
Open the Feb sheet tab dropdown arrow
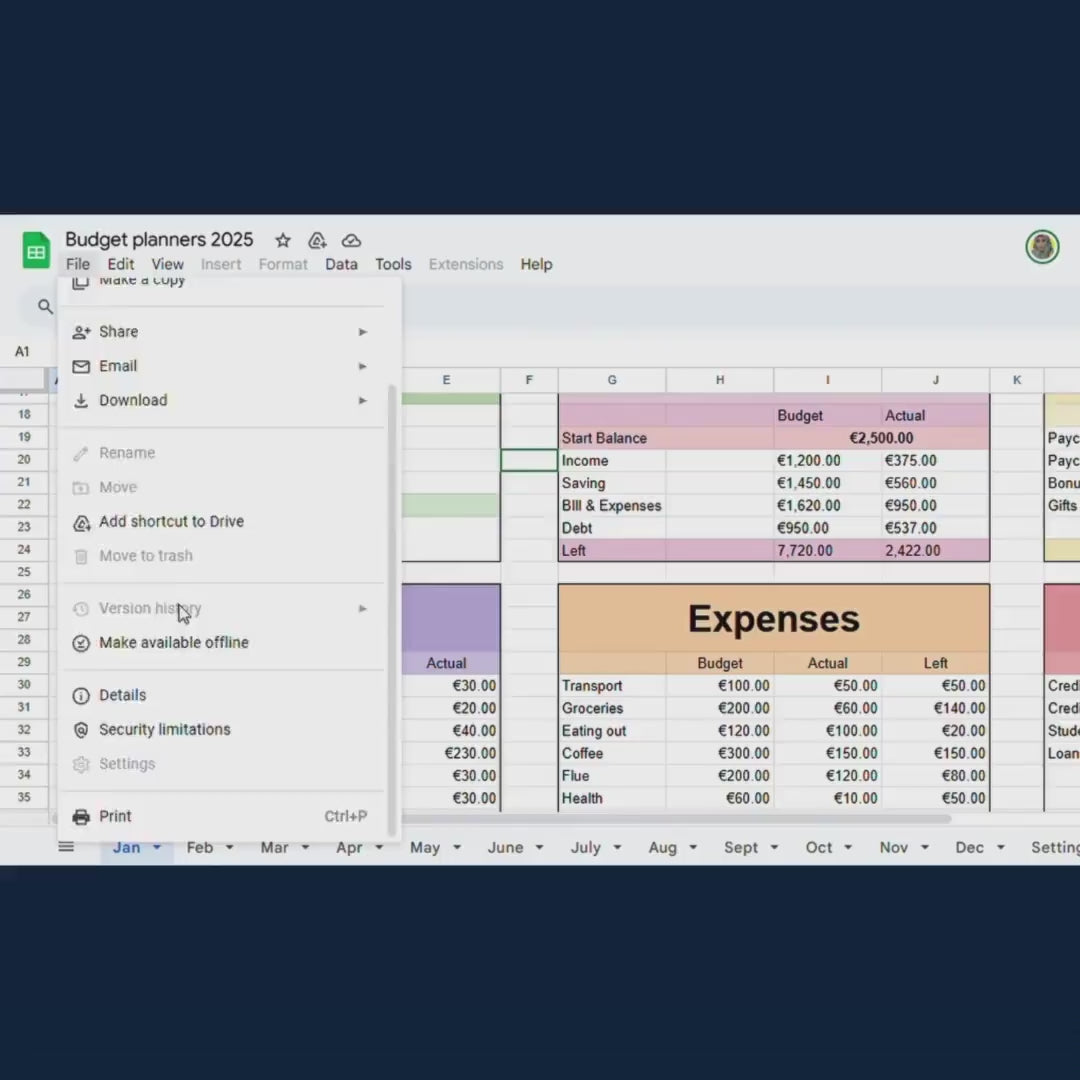pyautogui.click(x=229, y=848)
